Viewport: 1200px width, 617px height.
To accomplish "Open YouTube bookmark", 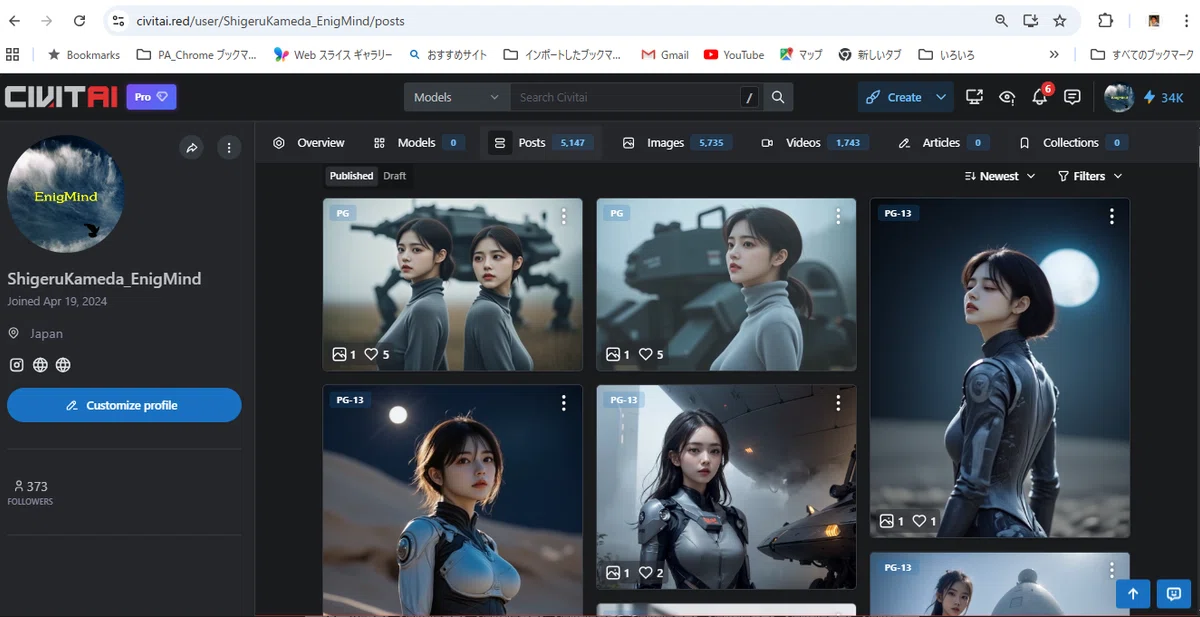I will pos(734,55).
